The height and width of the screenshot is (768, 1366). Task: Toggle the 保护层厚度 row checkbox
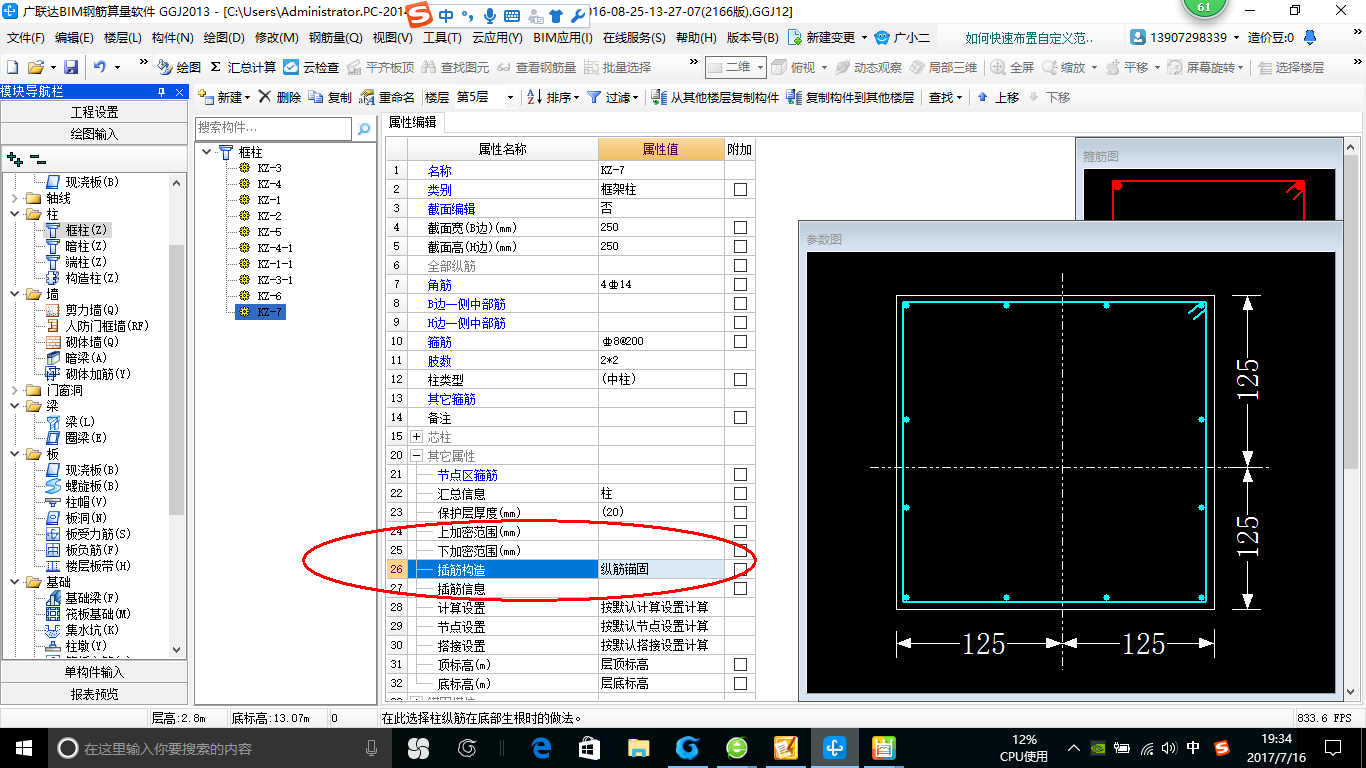740,512
